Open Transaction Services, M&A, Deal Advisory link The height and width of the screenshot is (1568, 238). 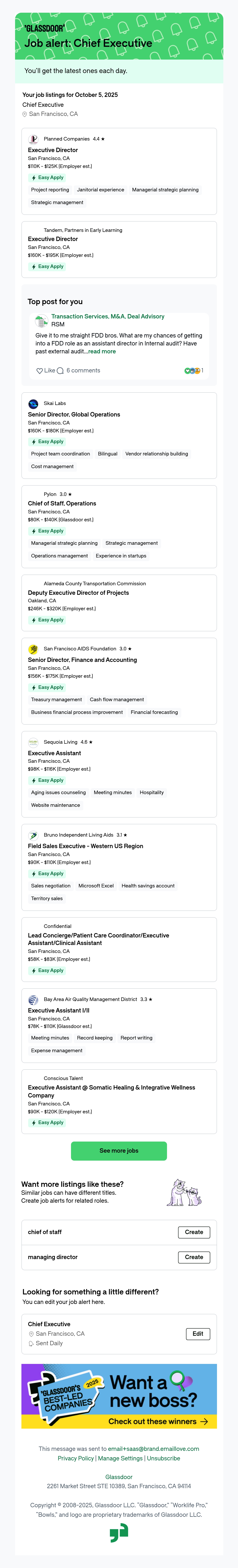(x=108, y=316)
